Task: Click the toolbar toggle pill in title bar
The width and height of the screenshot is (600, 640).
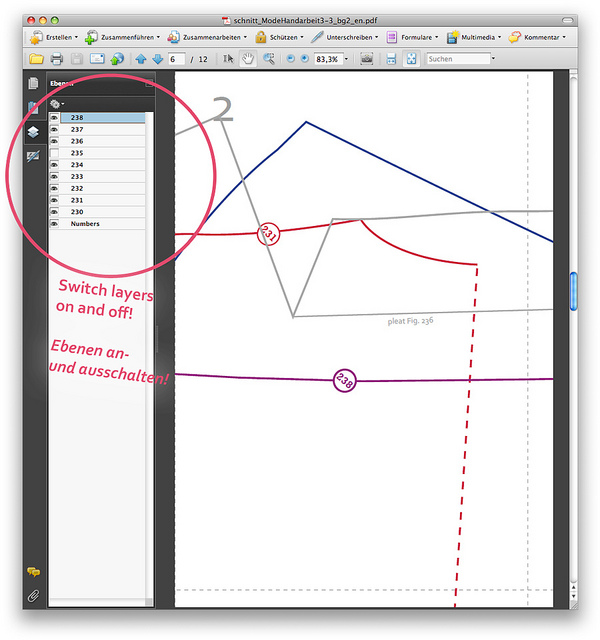Action: 567,20
